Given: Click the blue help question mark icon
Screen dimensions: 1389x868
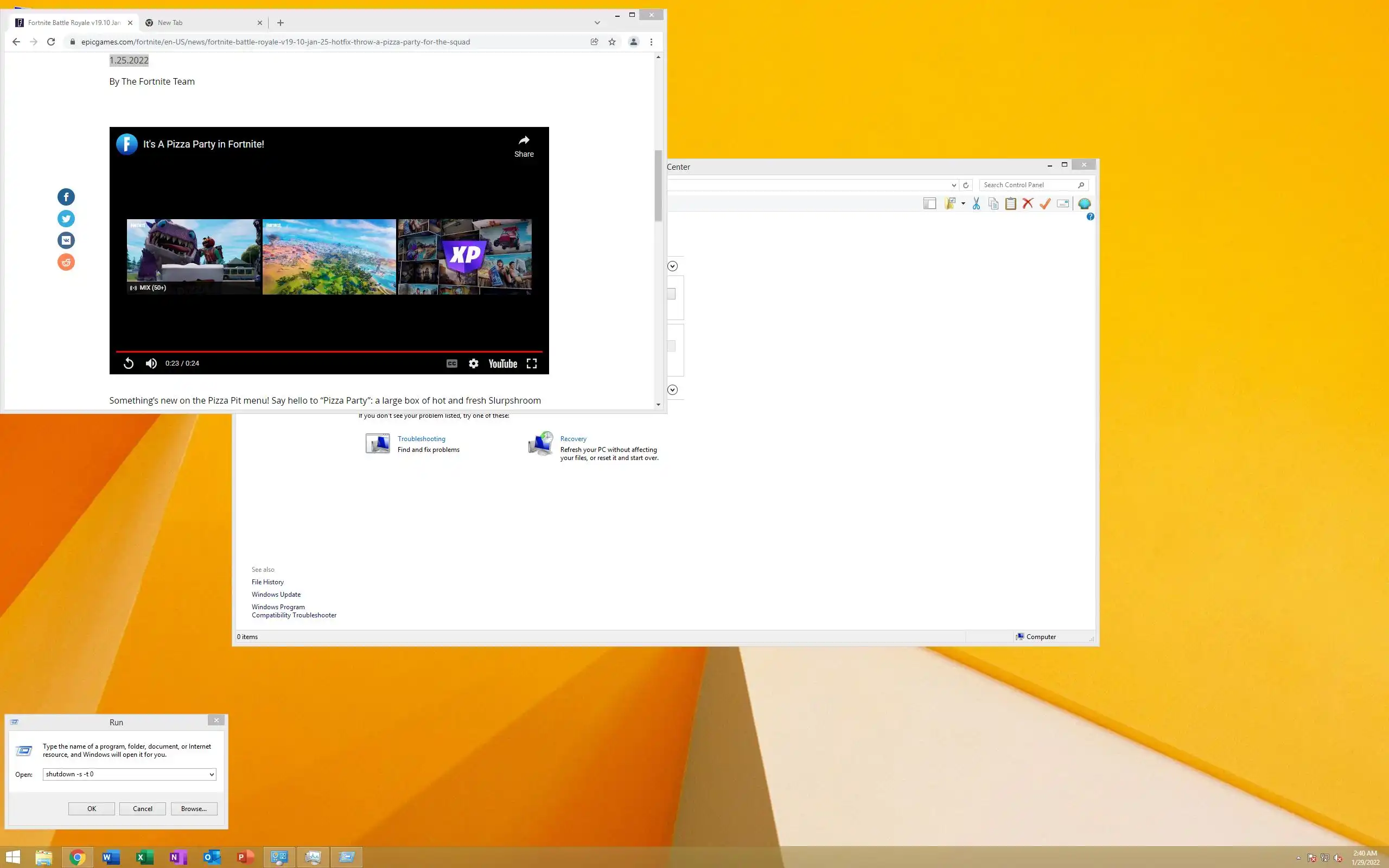Looking at the screenshot, I should (1090, 217).
